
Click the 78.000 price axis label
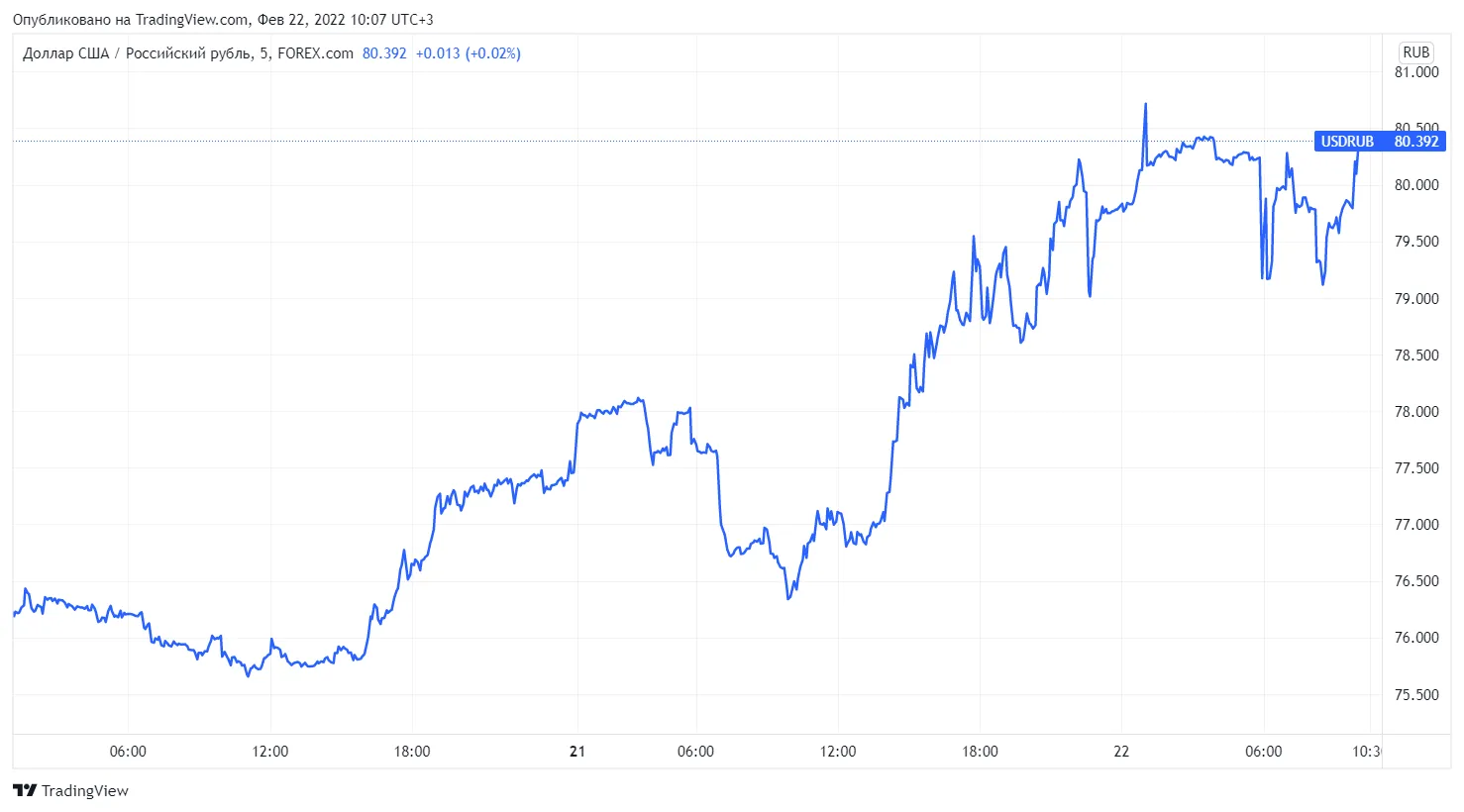(x=1416, y=412)
